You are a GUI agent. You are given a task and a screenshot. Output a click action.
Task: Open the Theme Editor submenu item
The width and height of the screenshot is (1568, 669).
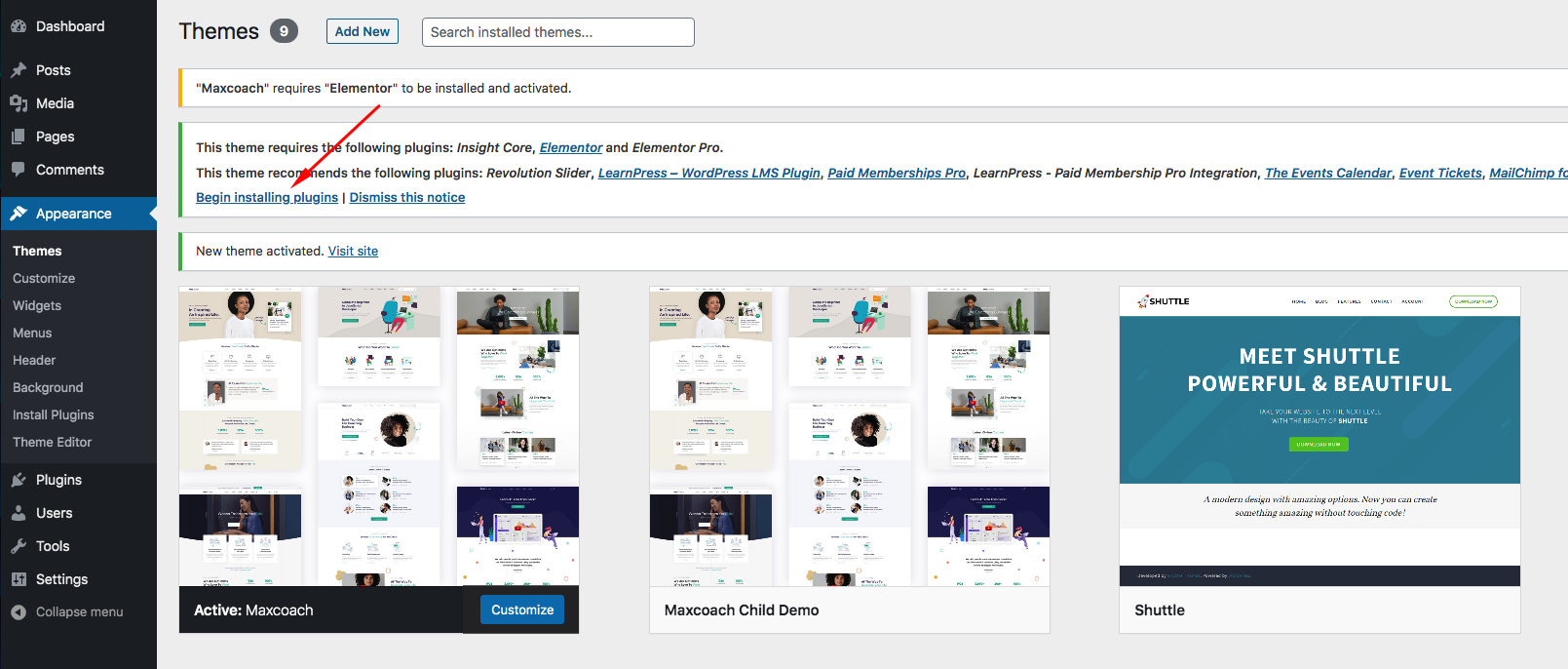(x=53, y=442)
